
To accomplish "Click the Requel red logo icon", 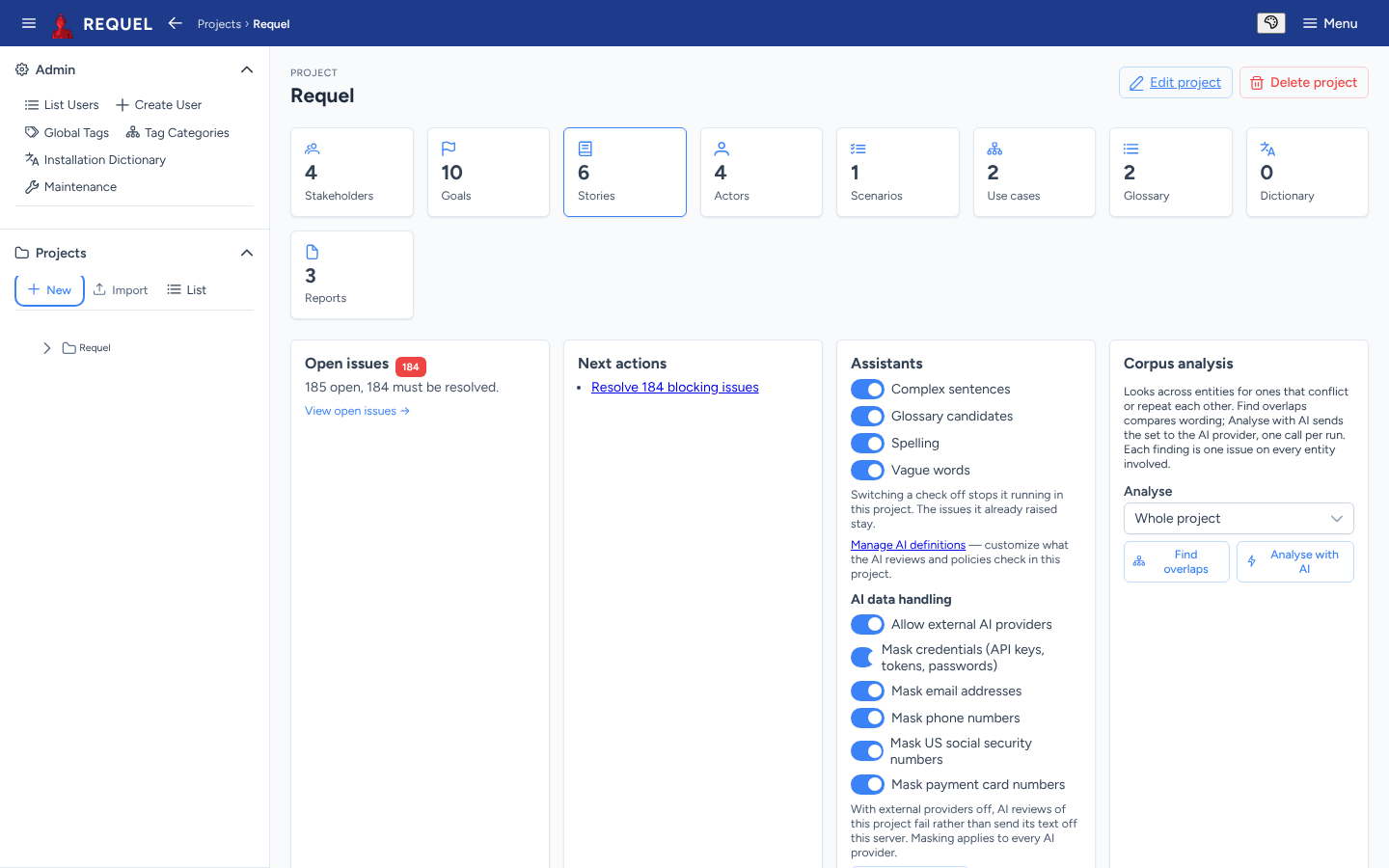I will click(63, 24).
